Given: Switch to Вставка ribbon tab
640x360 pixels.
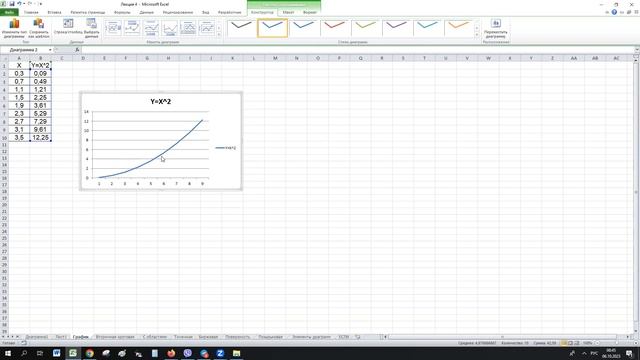Looking at the screenshot, I should (x=54, y=12).
